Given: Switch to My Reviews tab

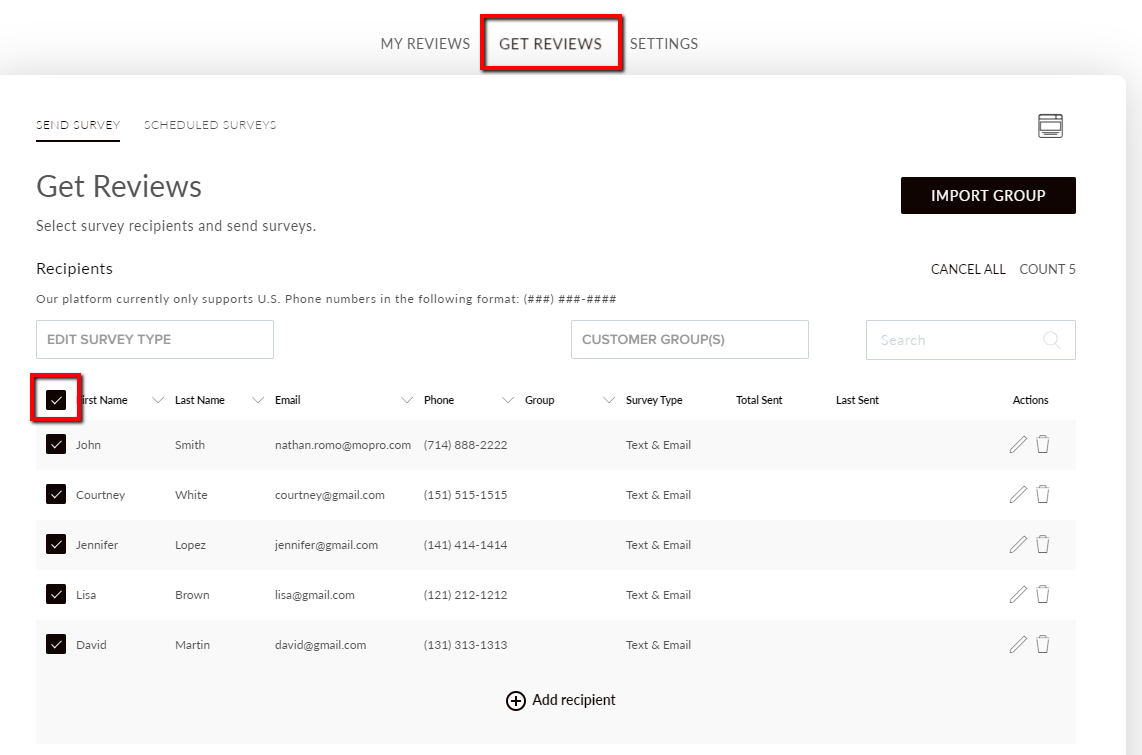Looking at the screenshot, I should click(x=425, y=44).
